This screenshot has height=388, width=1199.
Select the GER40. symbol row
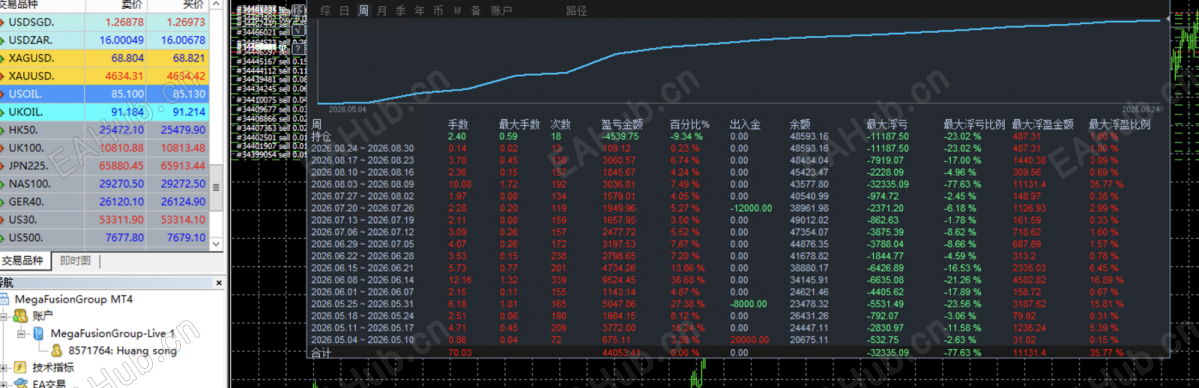(105, 201)
